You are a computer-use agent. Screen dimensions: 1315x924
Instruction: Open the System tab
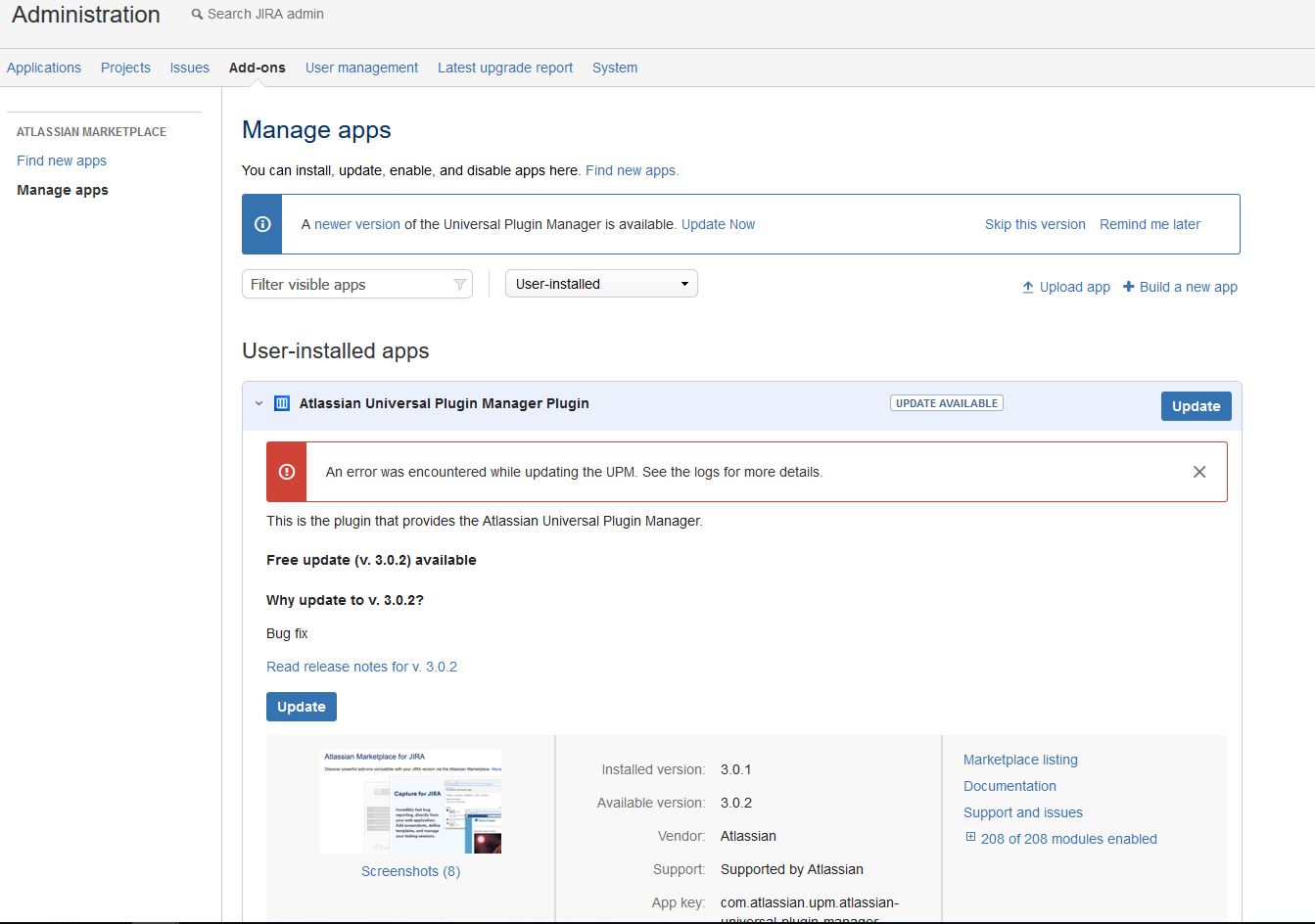pos(615,68)
